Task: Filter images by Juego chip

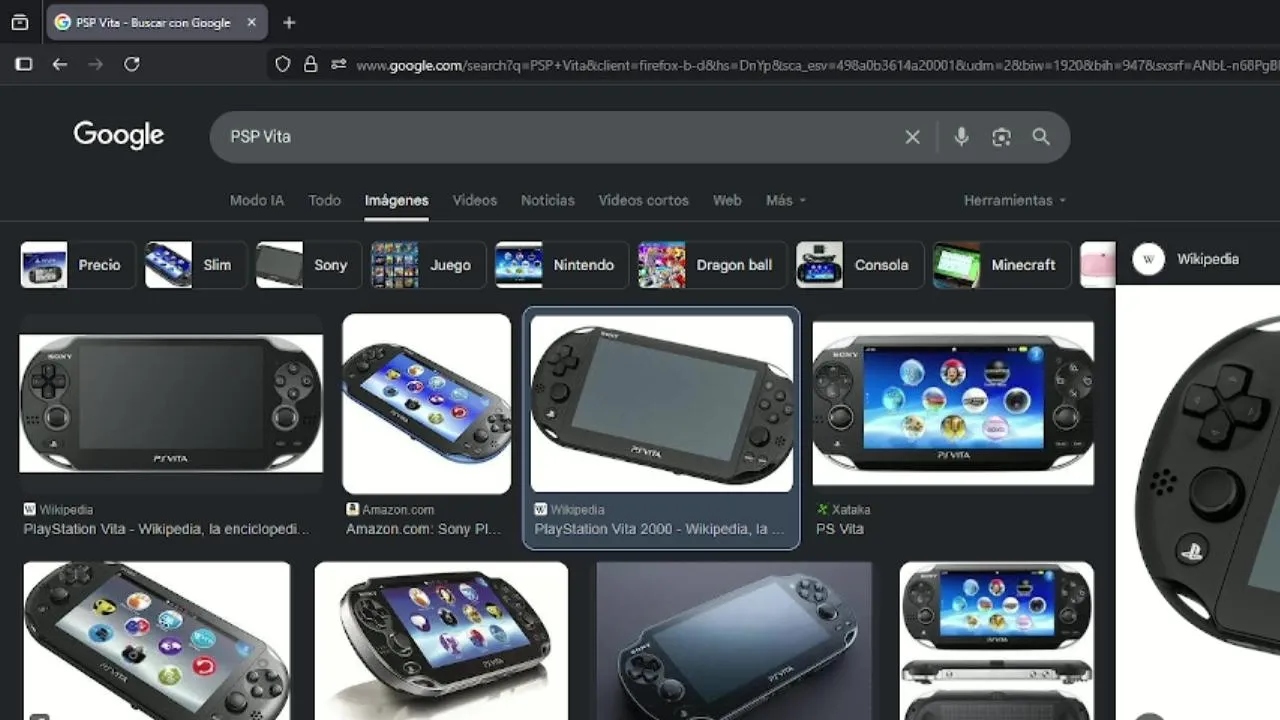Action: tap(428, 265)
